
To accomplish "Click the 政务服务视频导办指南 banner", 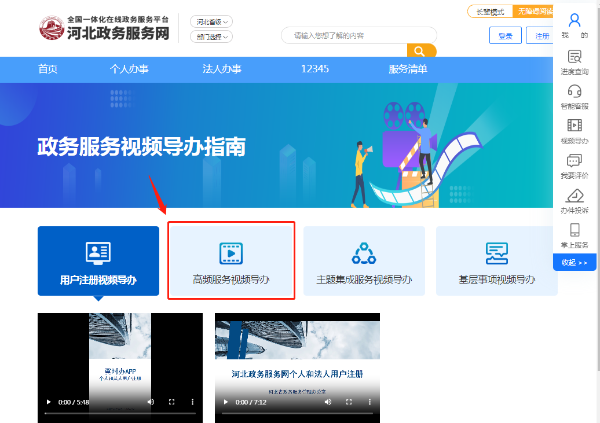I will [x=276, y=145].
